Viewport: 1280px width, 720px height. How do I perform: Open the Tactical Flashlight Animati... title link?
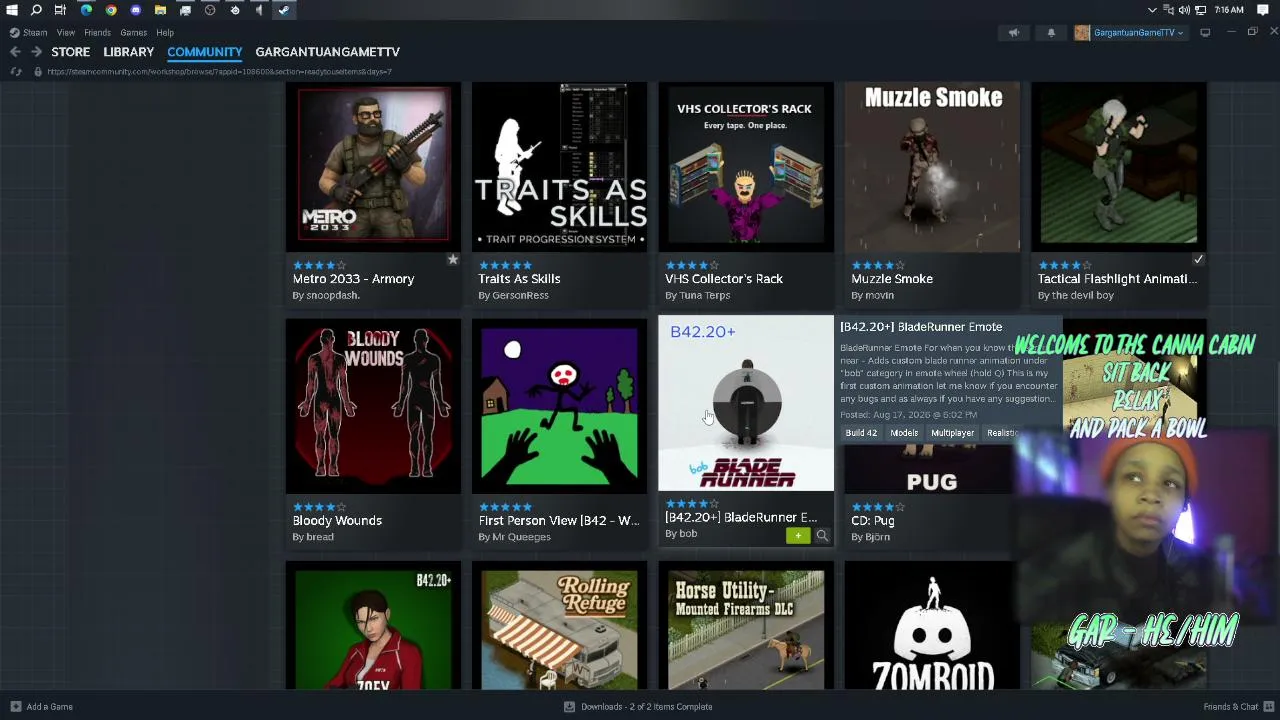(1117, 279)
